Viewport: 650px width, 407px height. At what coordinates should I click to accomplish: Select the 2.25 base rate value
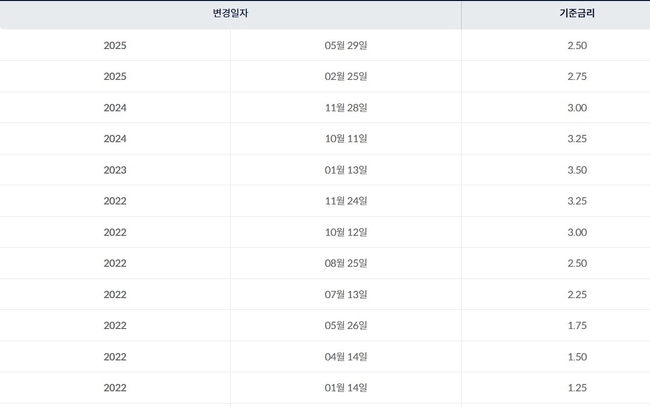tap(577, 294)
